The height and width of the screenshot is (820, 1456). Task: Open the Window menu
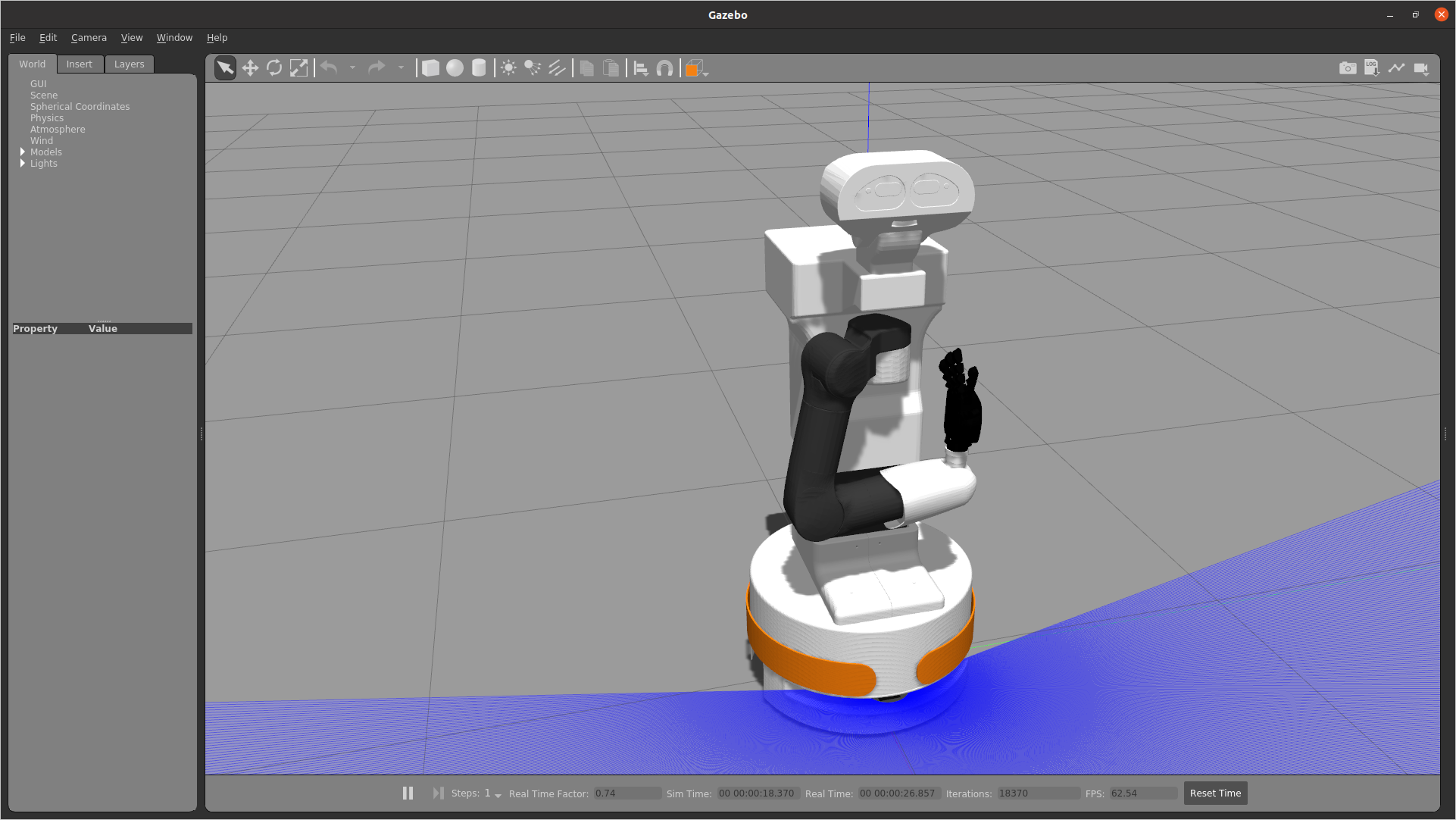(x=174, y=37)
